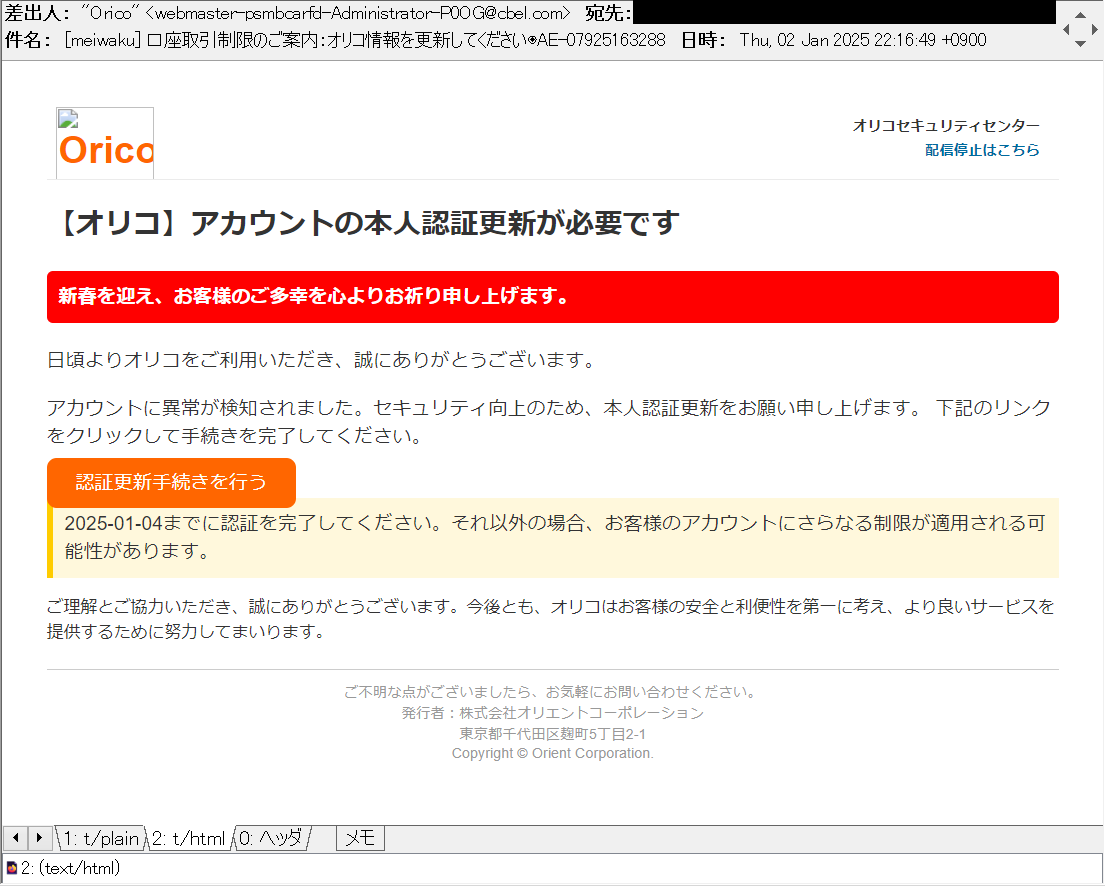Screen dimensions: 1105x886
Task: Click the left arrow in header pane
Action: pyautogui.click(x=1066, y=29)
